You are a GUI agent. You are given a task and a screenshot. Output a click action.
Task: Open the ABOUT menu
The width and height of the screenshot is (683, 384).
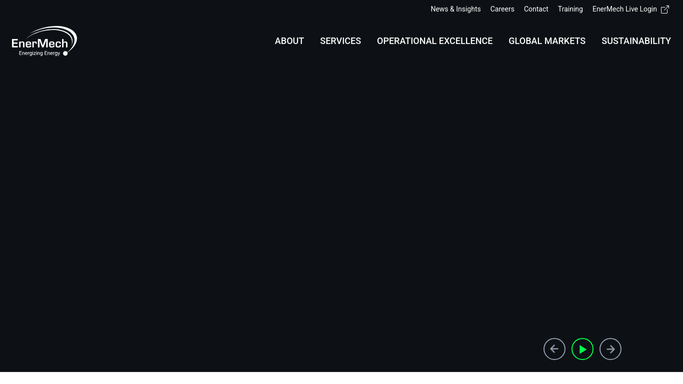(x=289, y=41)
